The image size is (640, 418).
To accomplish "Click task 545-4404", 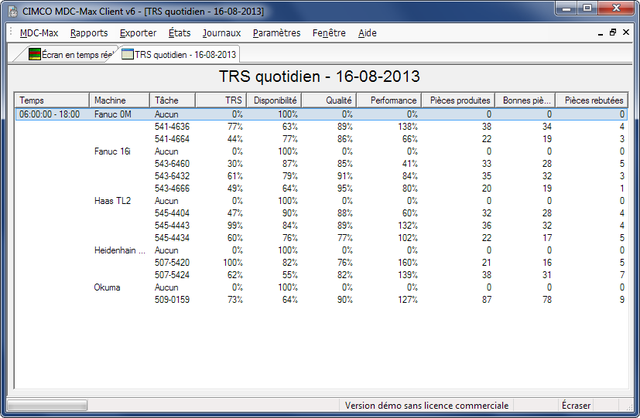I will (x=172, y=213).
